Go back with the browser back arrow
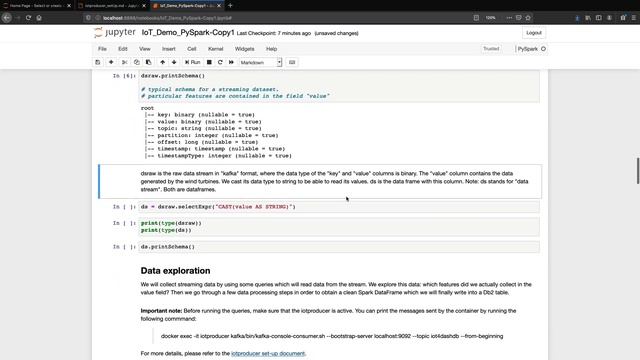Screen dimensions: 640x360 click(7, 18)
